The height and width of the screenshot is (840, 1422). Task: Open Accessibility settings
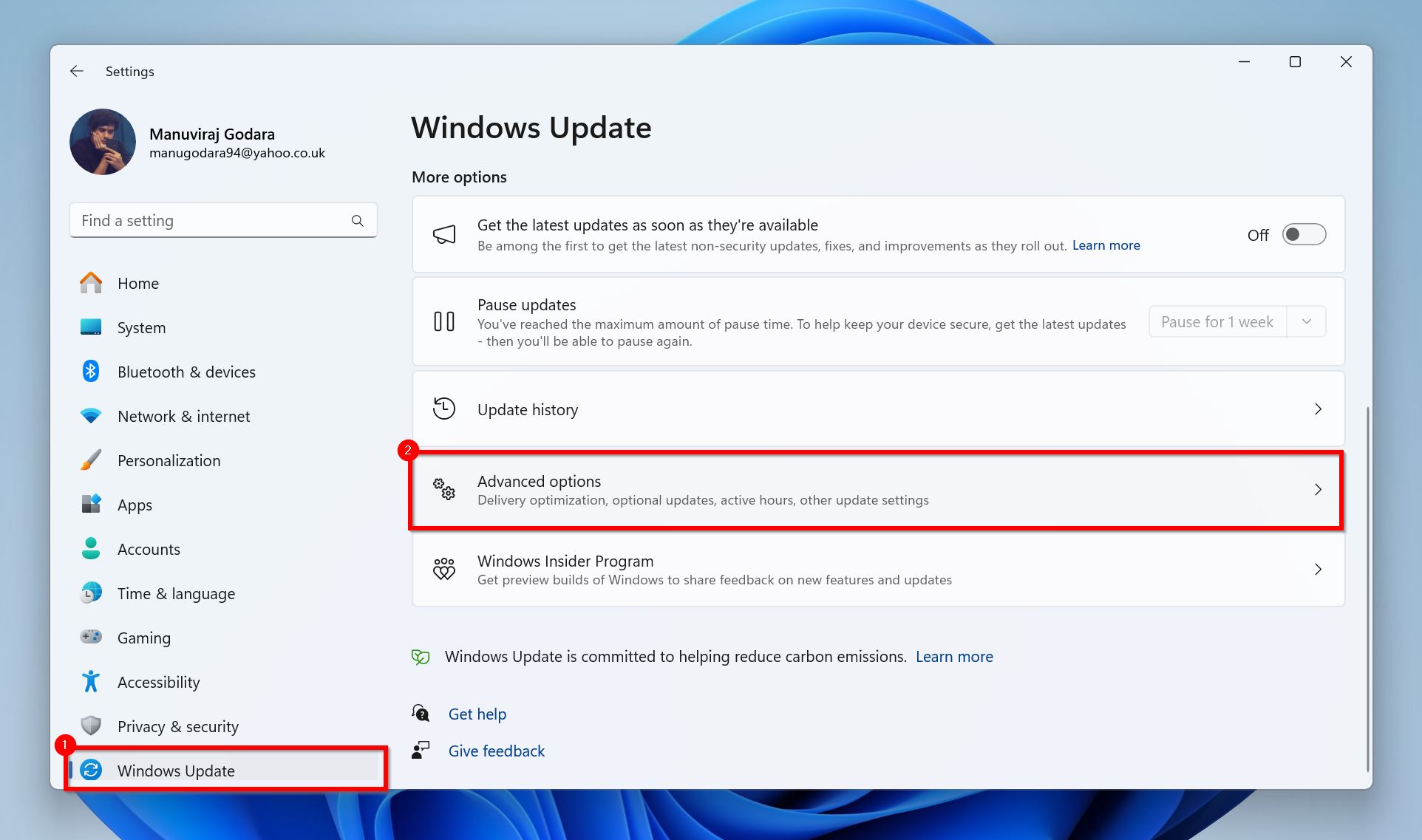(x=223, y=682)
